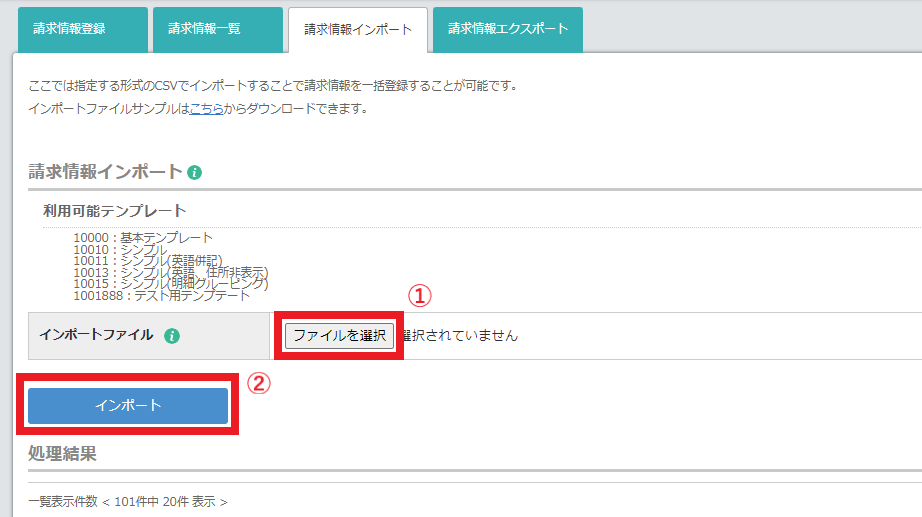The height and width of the screenshot is (517, 922).
Task: Choose a file with ファイルを選択 button
Action: coord(339,336)
